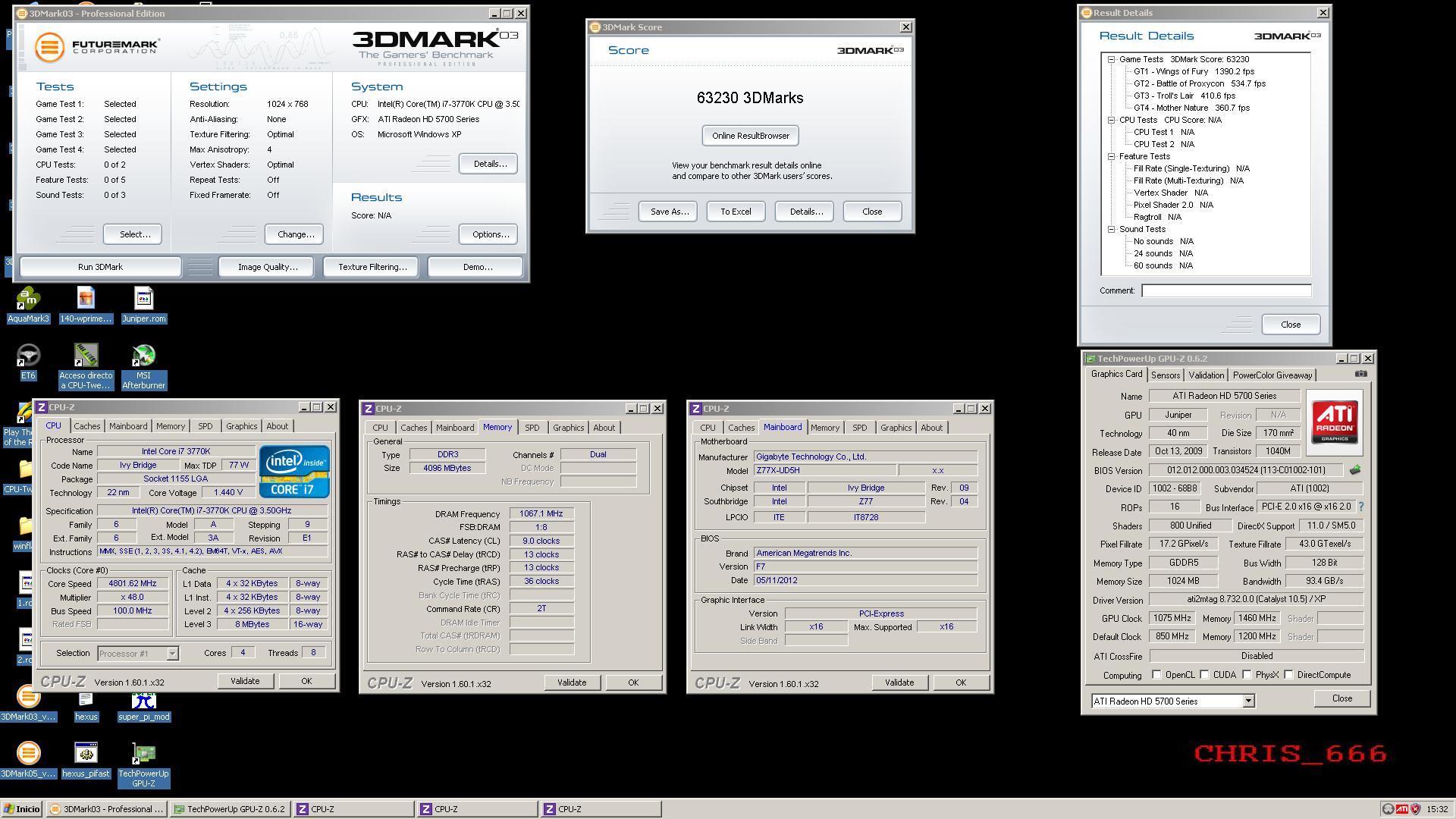Click the Comment input field
The height and width of the screenshot is (819, 1456).
point(1226,290)
